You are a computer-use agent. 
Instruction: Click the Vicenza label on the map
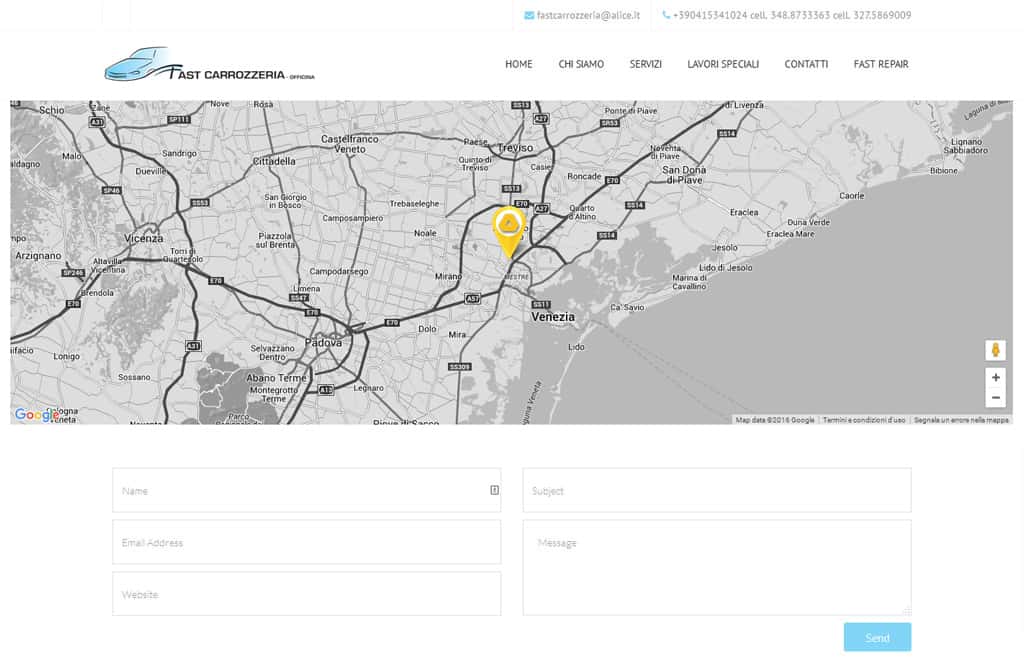click(144, 238)
